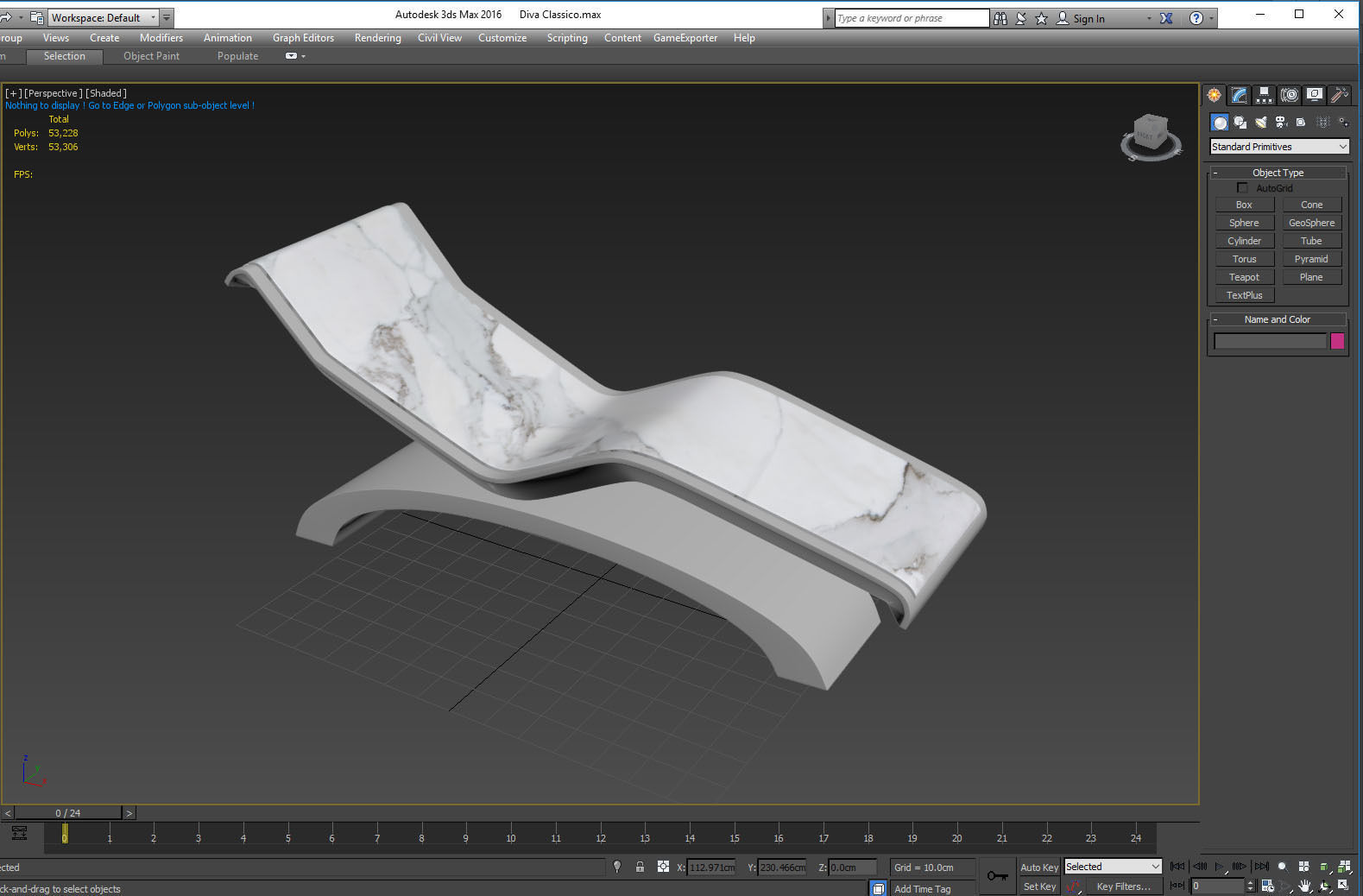Select the Space Warps category icon
This screenshot has height=896, width=1363.
(1322, 123)
